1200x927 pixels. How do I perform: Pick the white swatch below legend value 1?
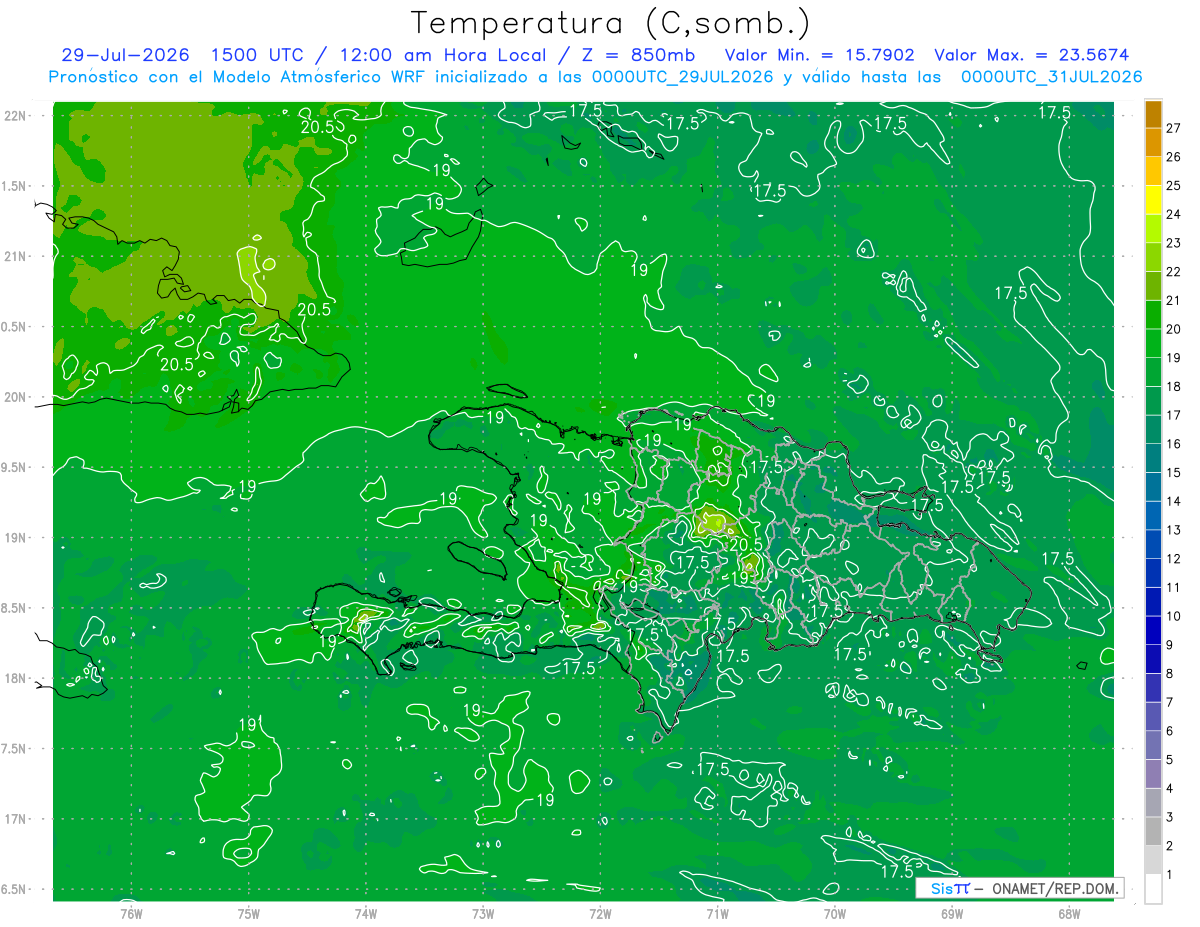(x=1153, y=889)
